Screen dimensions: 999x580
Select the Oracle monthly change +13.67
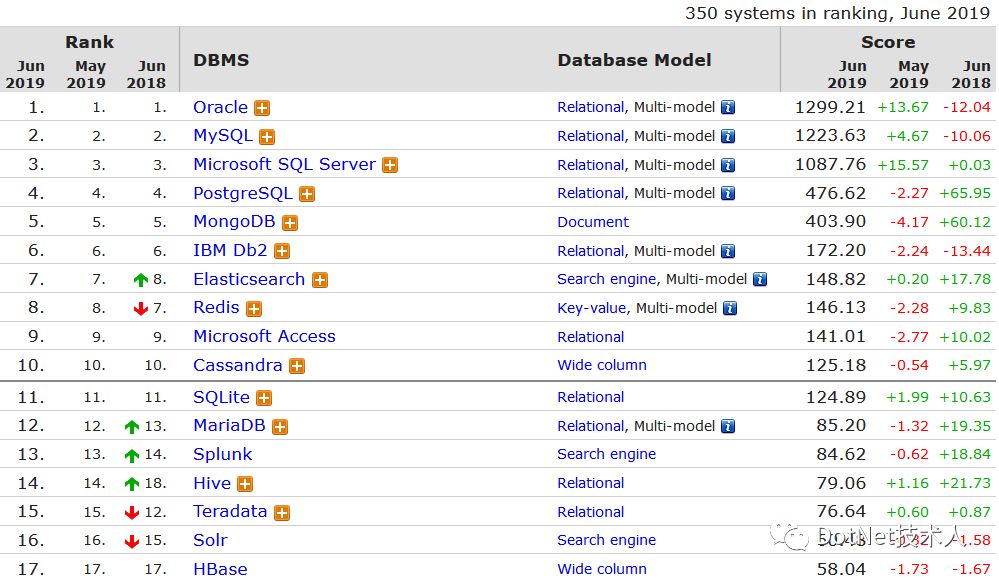(x=903, y=107)
